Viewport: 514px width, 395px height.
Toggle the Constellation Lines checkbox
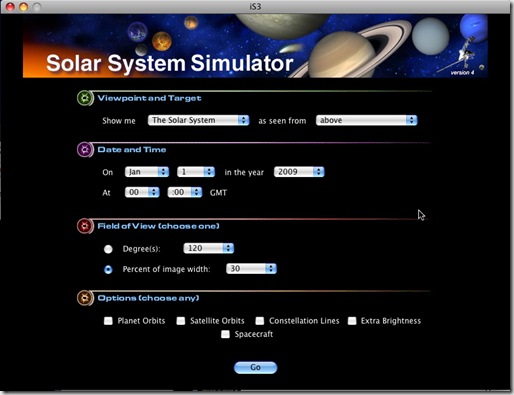pyautogui.click(x=260, y=321)
